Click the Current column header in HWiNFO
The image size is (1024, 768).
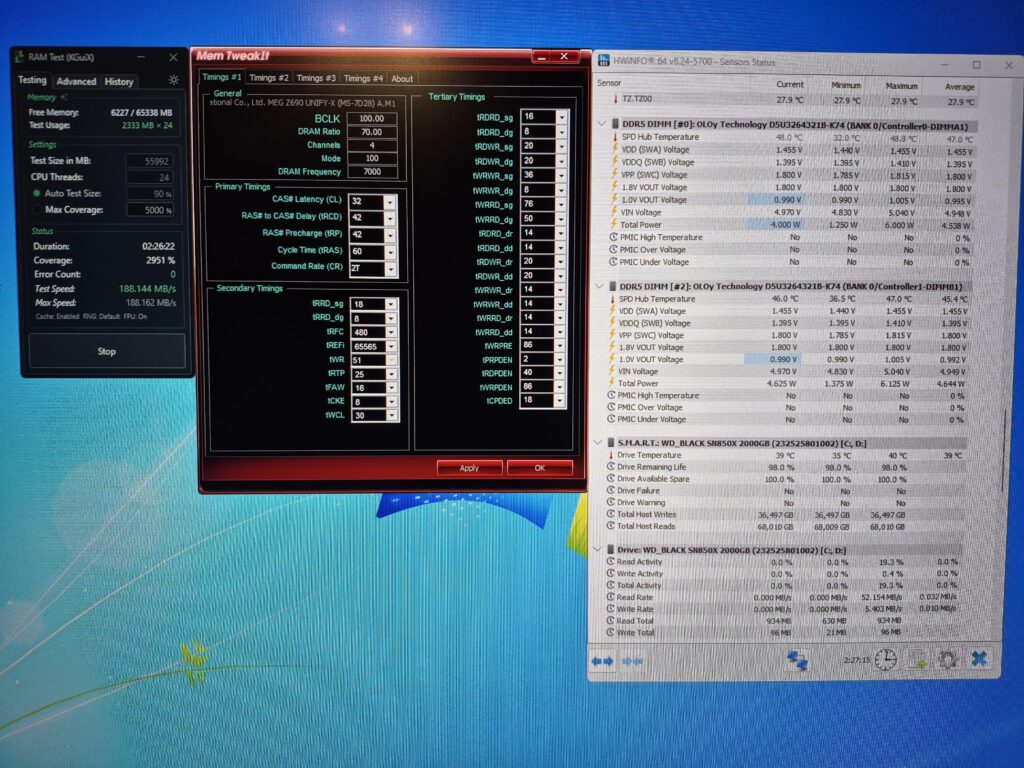click(x=790, y=84)
